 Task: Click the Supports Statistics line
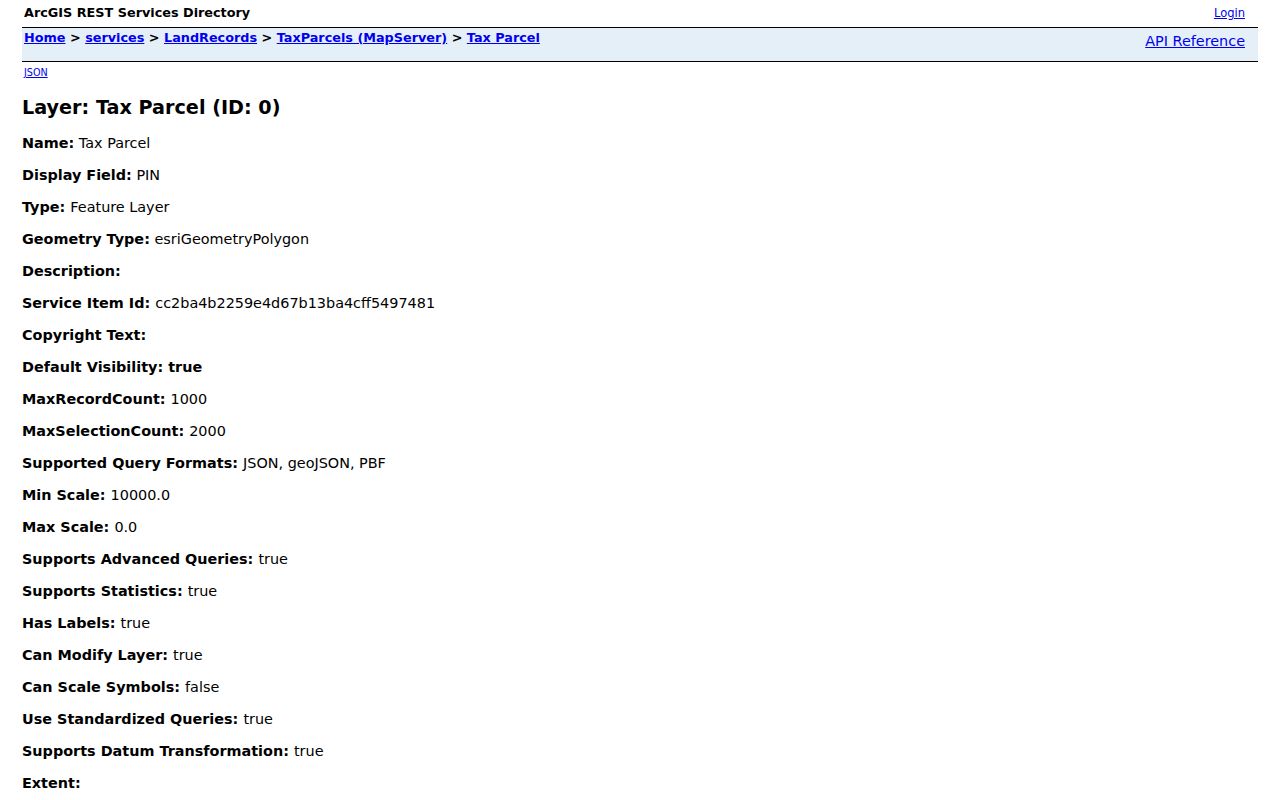120,591
